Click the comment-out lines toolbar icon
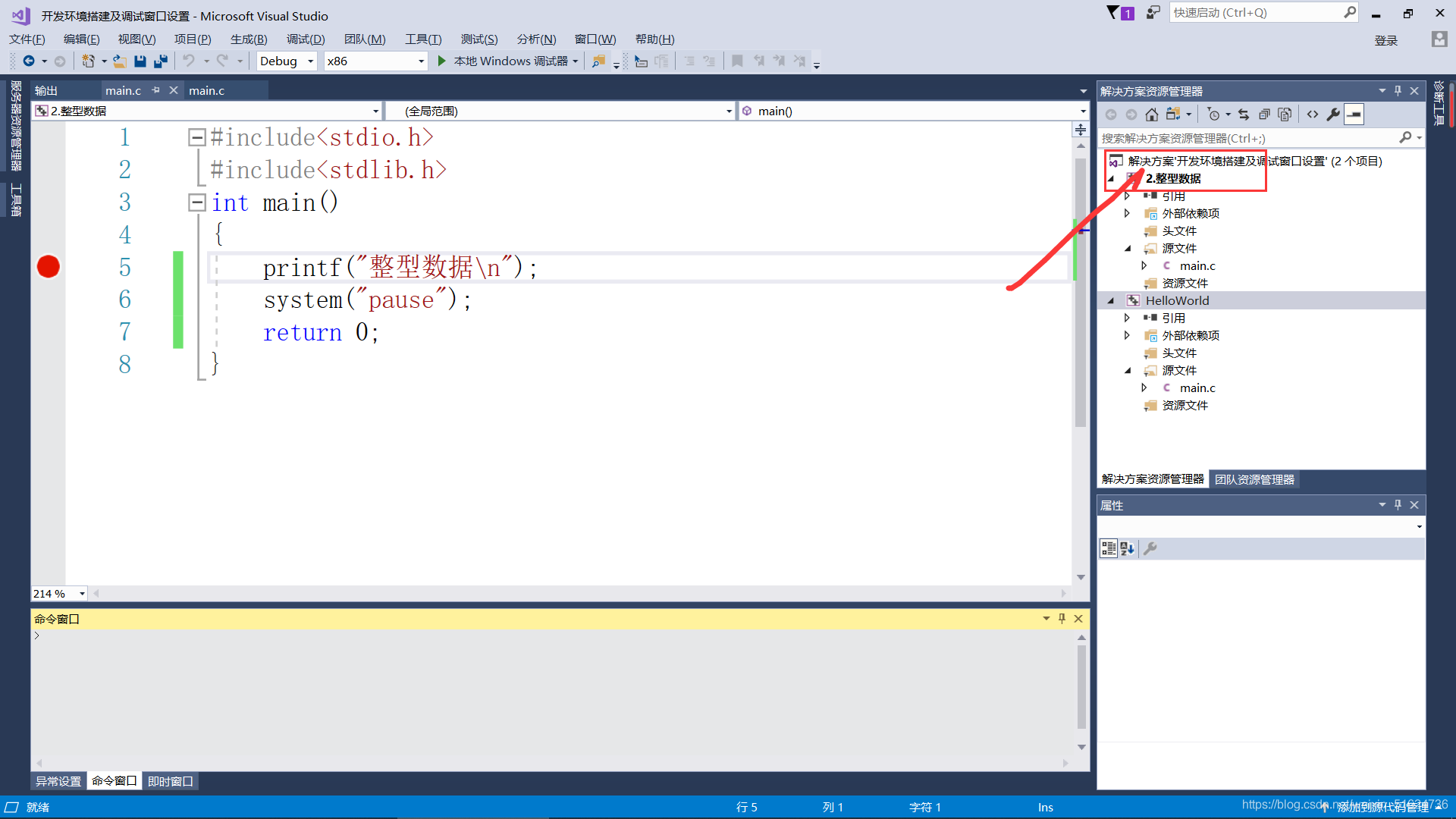The width and height of the screenshot is (1456, 819). pos(689,61)
